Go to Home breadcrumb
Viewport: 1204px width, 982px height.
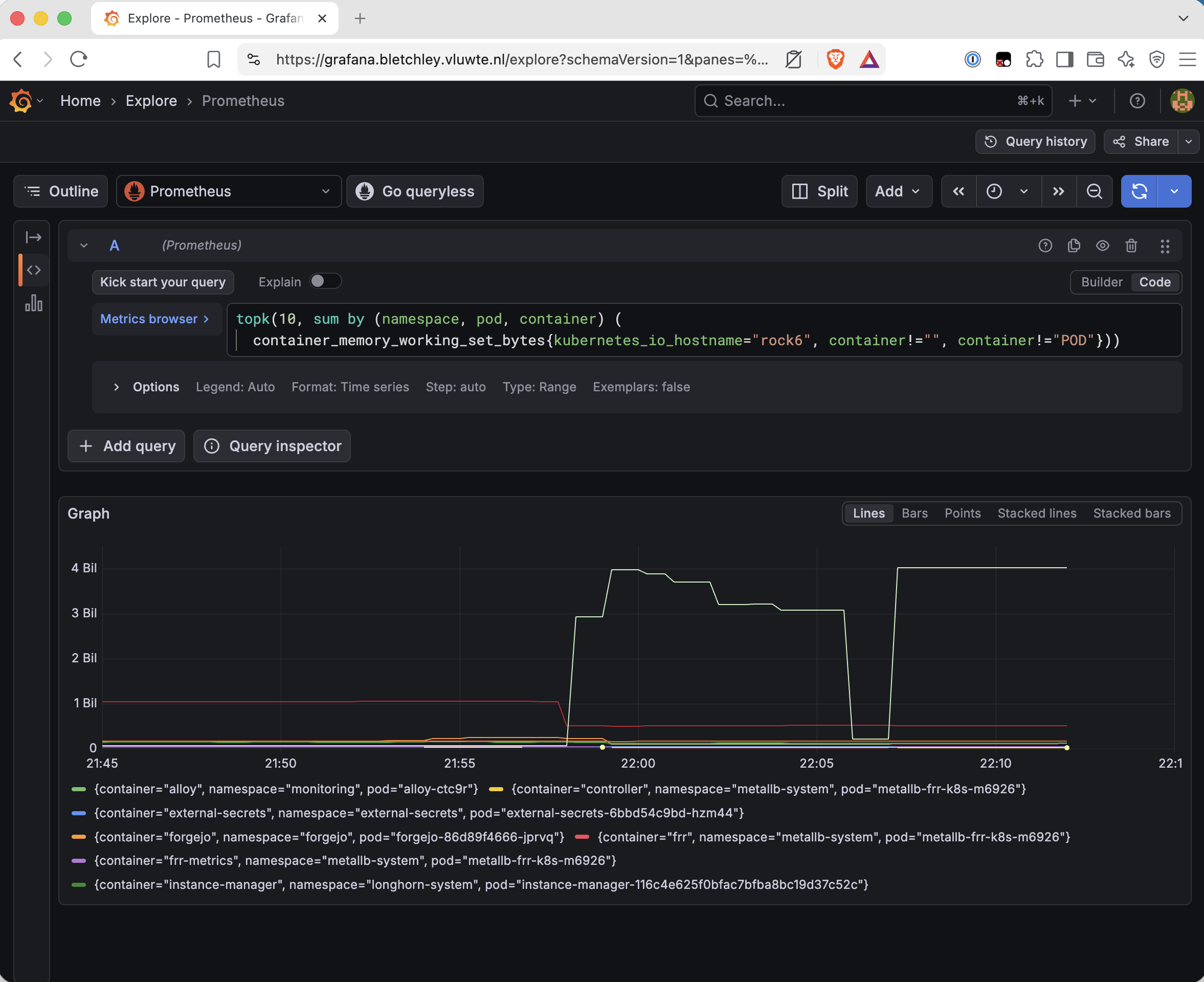(80, 101)
